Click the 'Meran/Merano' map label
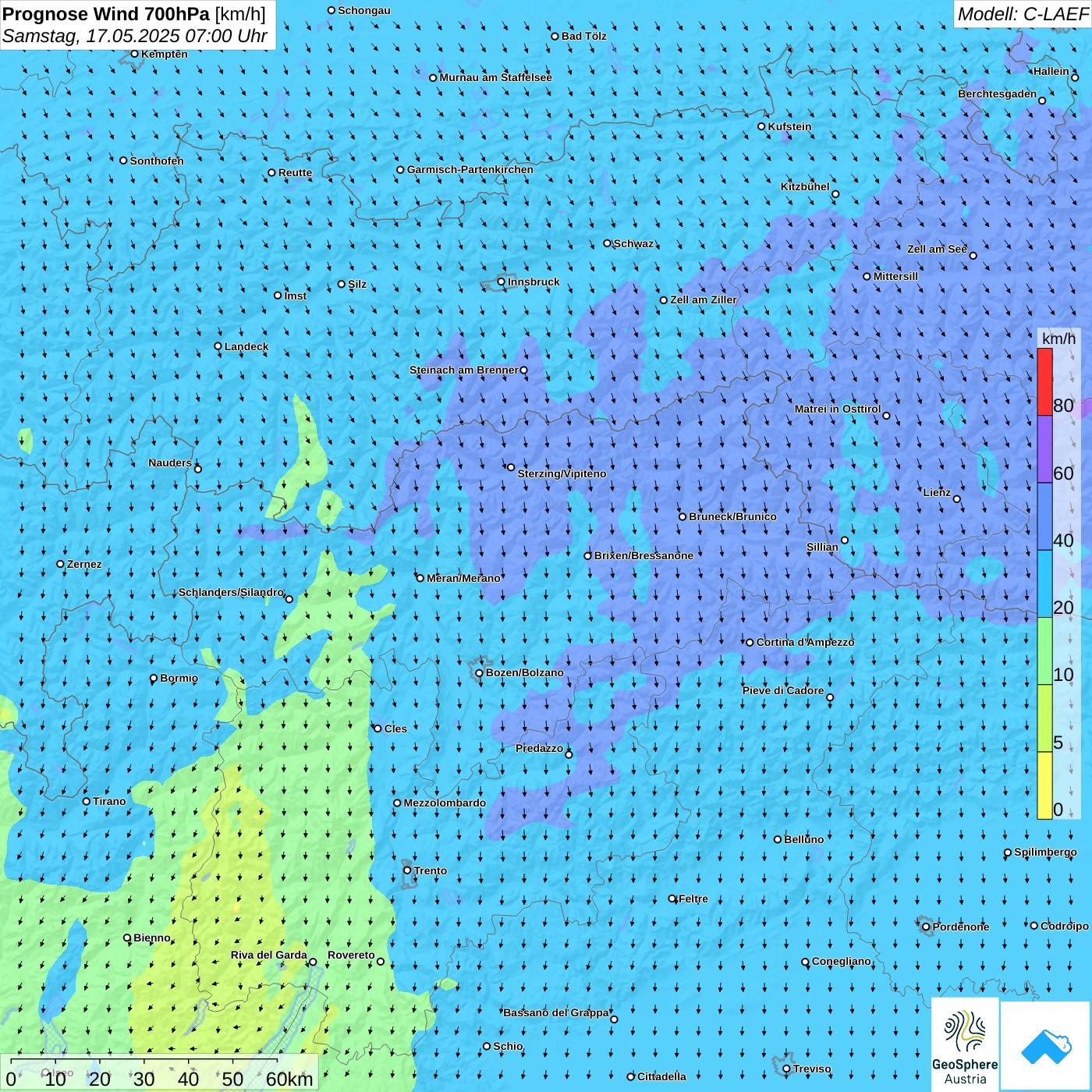Viewport: 1092px width, 1092px height. point(463,578)
